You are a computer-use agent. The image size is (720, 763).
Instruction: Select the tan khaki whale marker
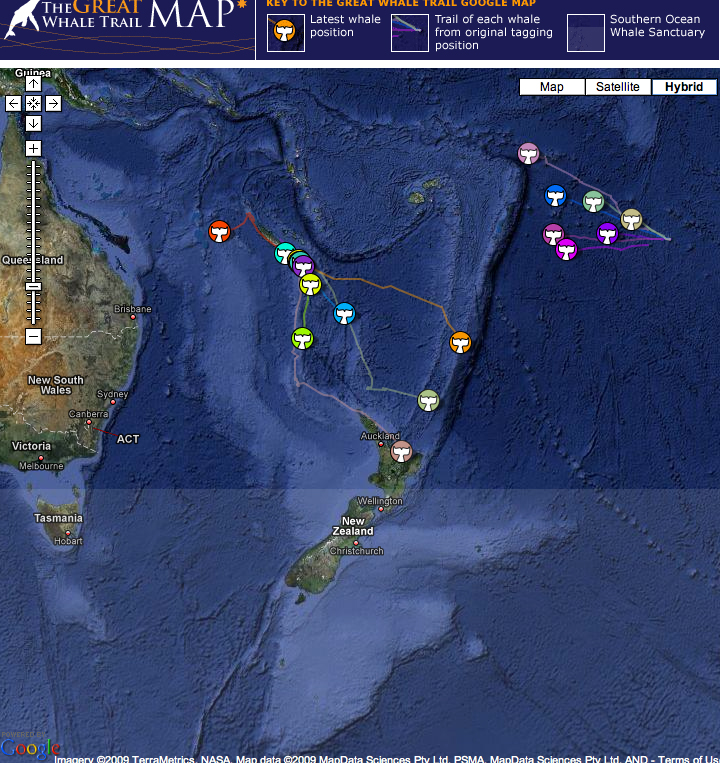[x=631, y=220]
